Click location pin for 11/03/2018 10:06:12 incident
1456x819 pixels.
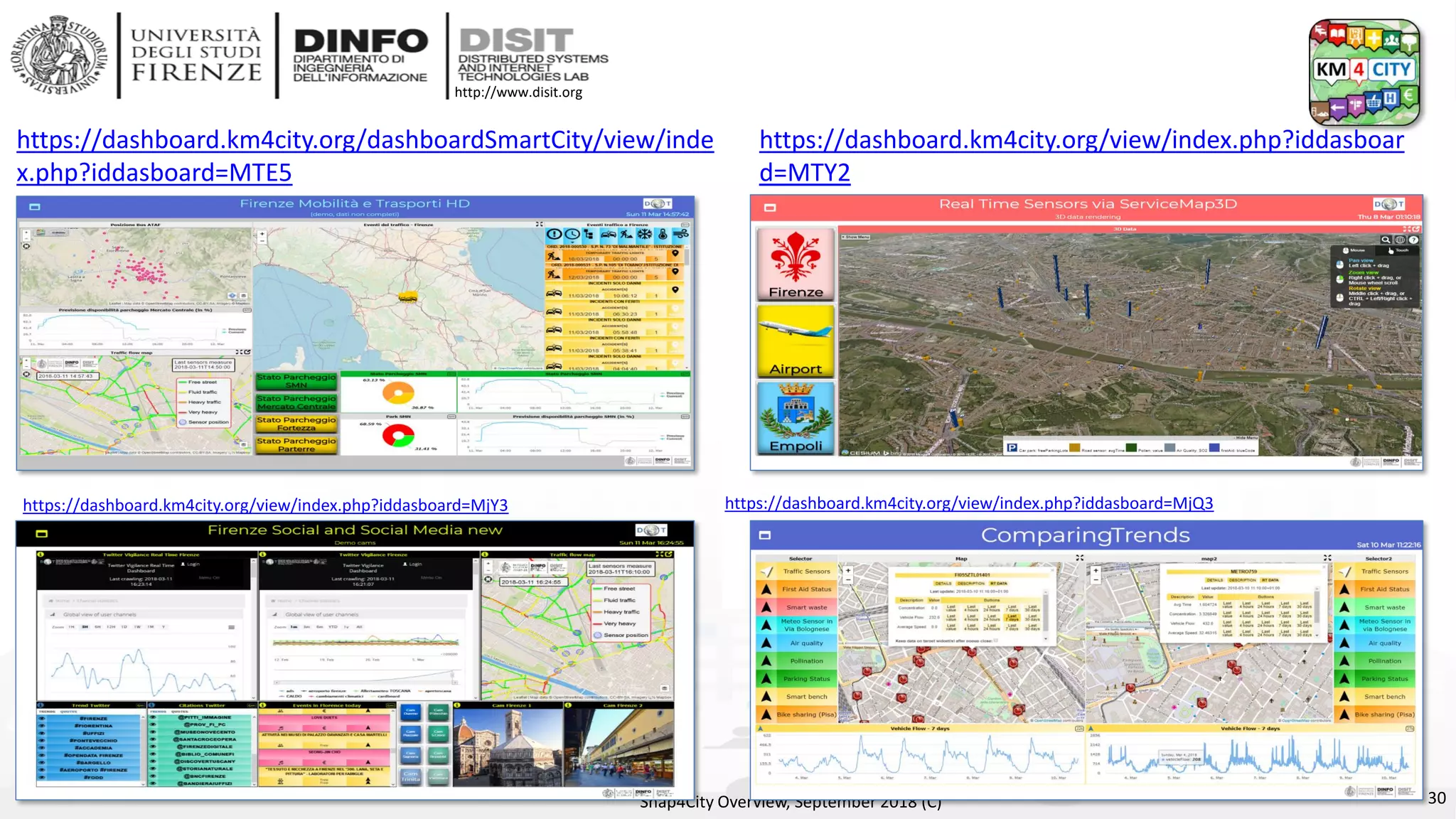tap(675, 289)
